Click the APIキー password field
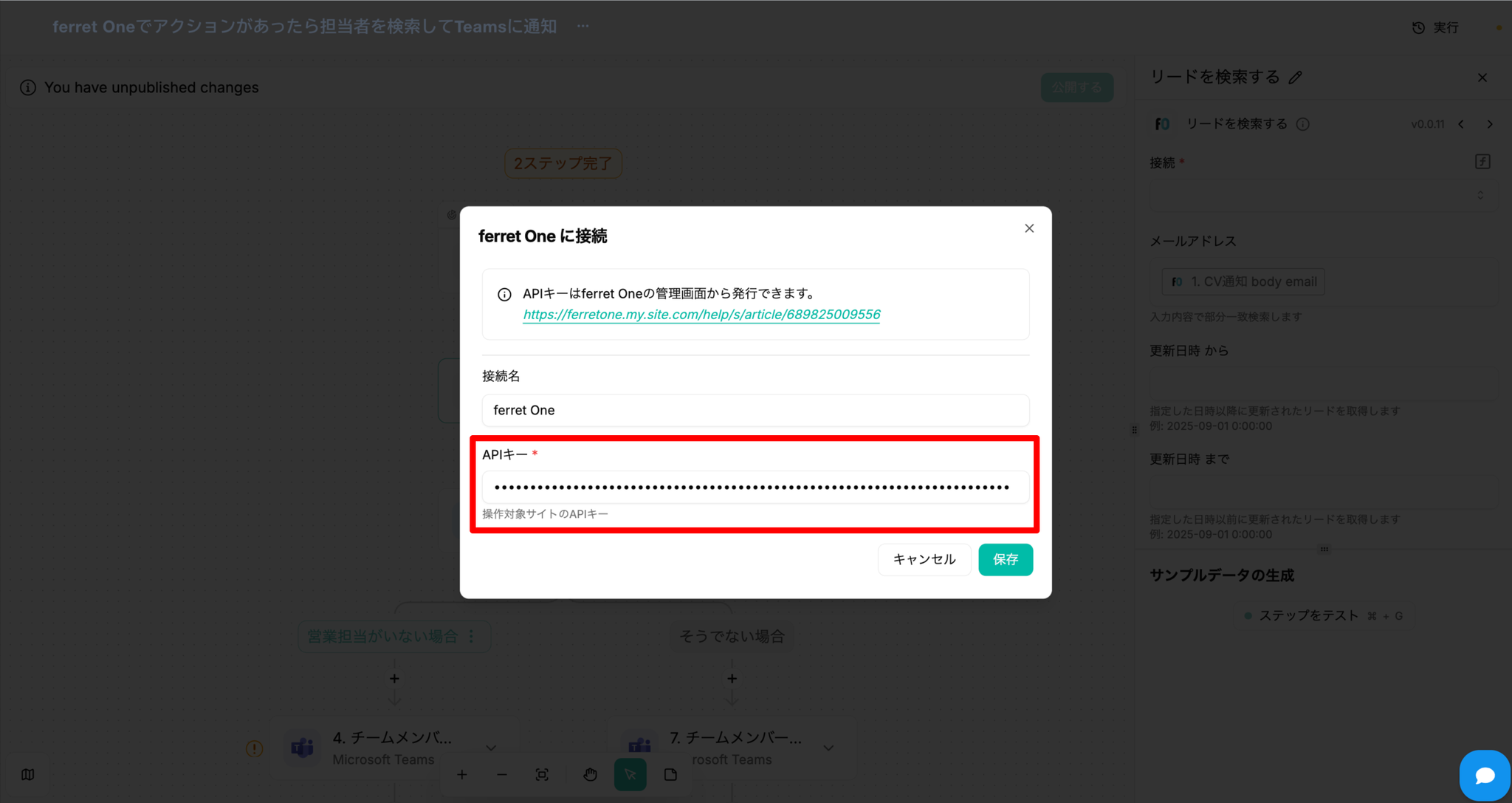This screenshot has height=803, width=1512. [x=755, y=487]
